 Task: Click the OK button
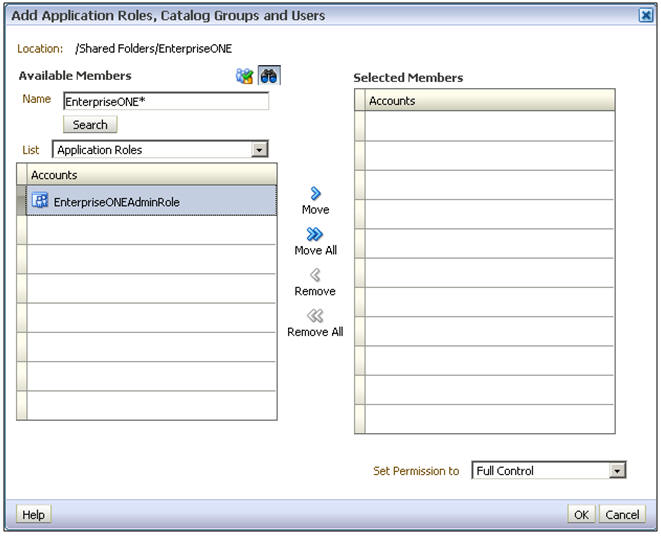[x=581, y=514]
